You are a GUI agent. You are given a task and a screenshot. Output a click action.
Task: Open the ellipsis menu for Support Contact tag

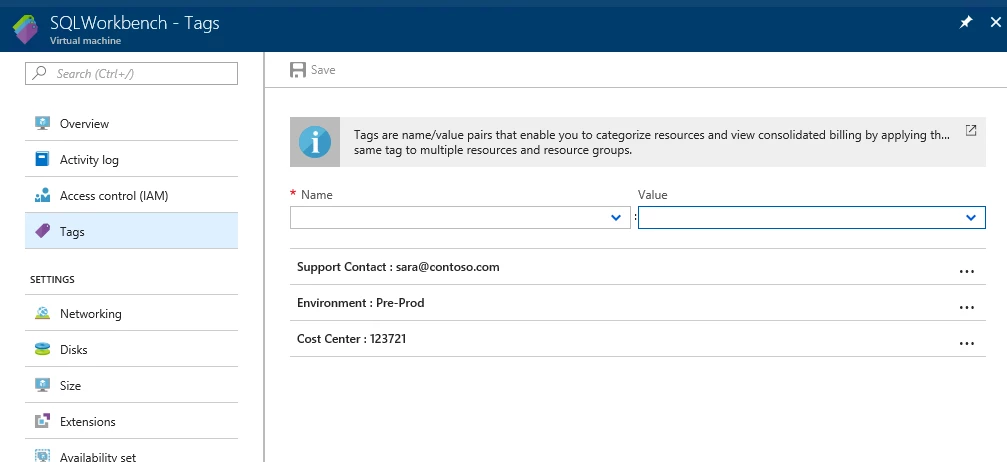[x=967, y=272]
